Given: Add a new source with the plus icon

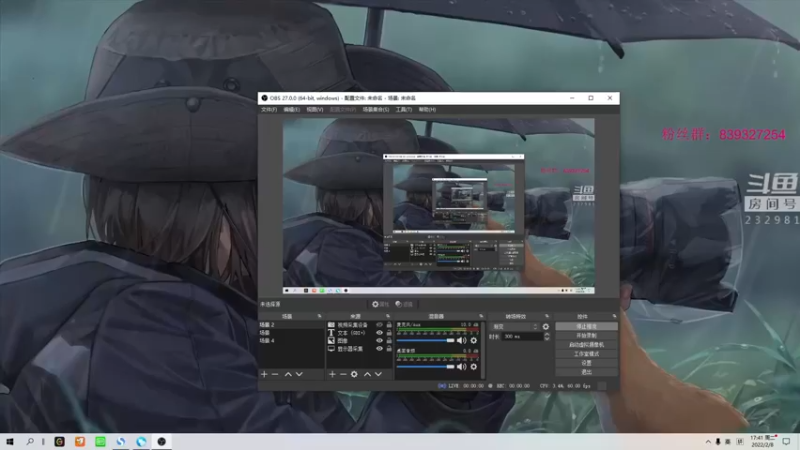Looking at the screenshot, I should [x=332, y=374].
